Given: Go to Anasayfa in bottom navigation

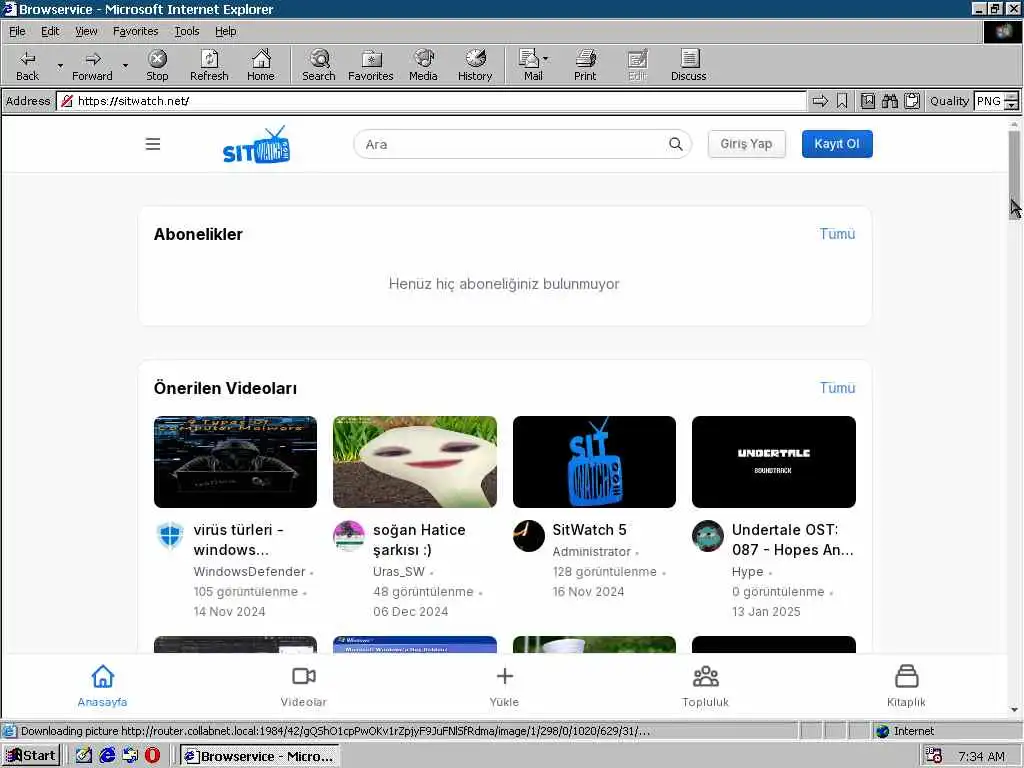Looking at the screenshot, I should tap(103, 686).
